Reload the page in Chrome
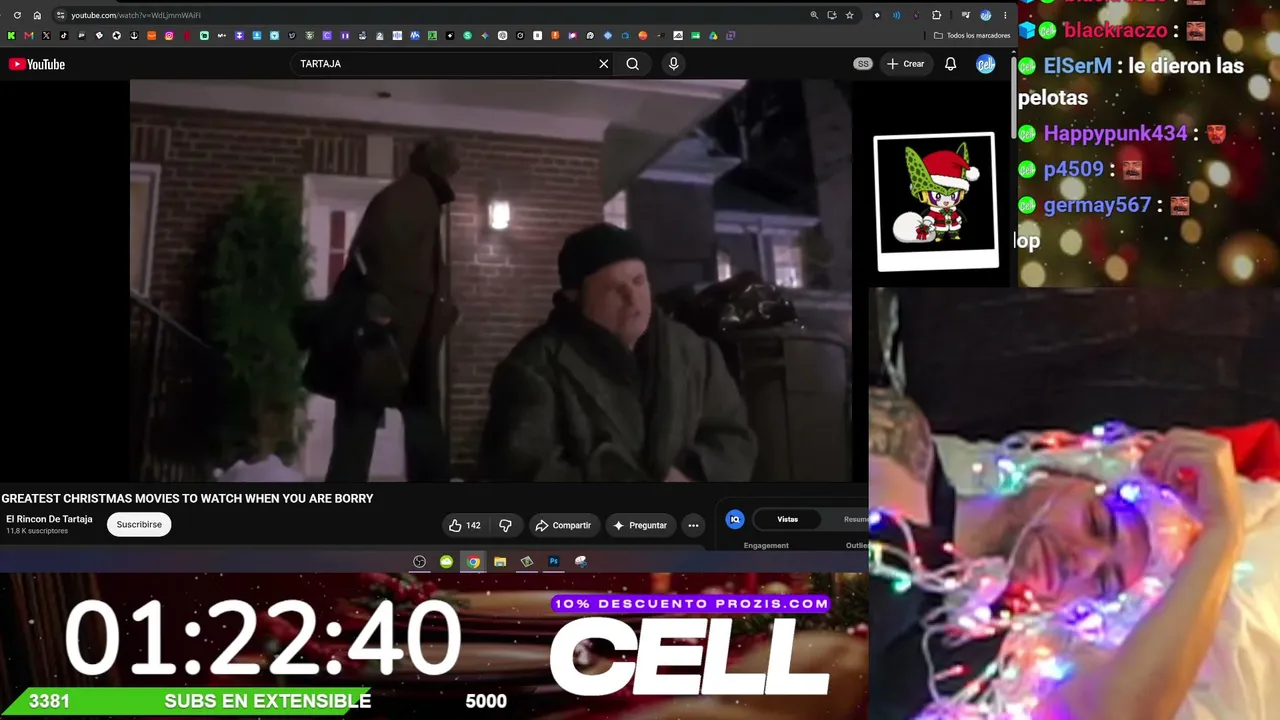 17,15
